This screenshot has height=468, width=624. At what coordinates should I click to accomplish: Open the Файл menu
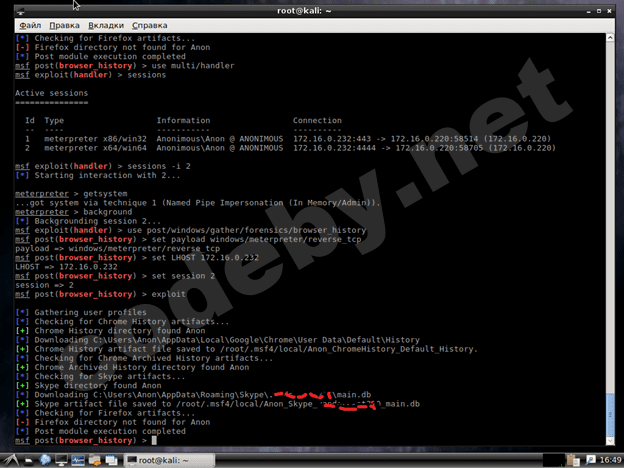click(x=30, y=25)
